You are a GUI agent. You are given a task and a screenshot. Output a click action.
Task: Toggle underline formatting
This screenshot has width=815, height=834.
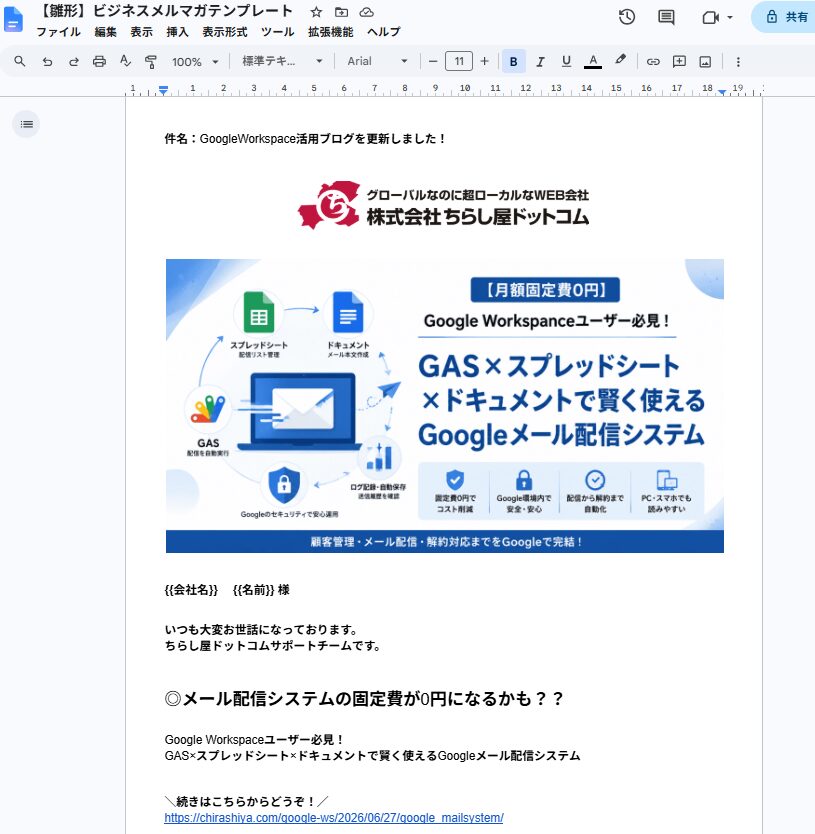pyautogui.click(x=566, y=61)
